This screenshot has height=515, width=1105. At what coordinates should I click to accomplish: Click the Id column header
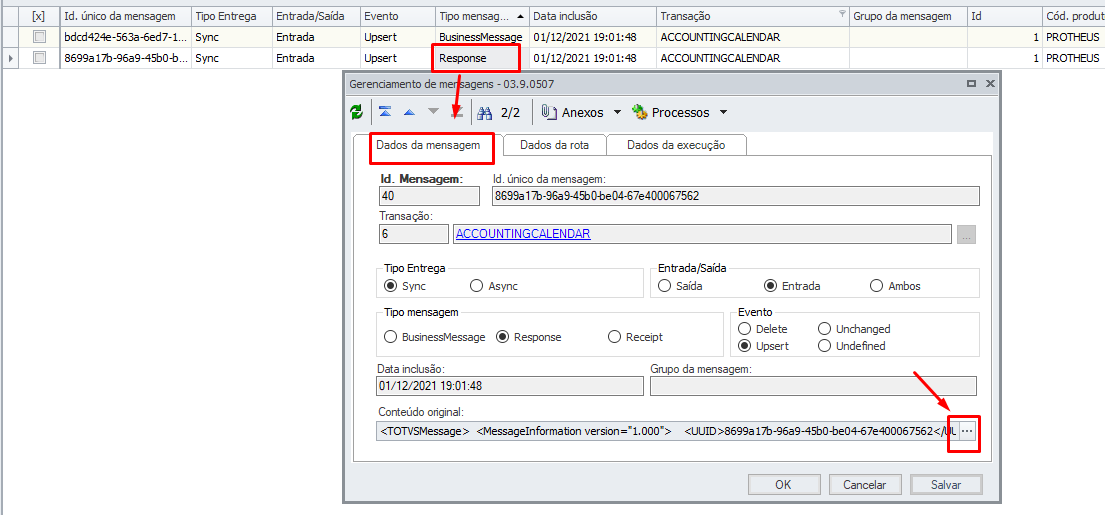(x=1004, y=16)
